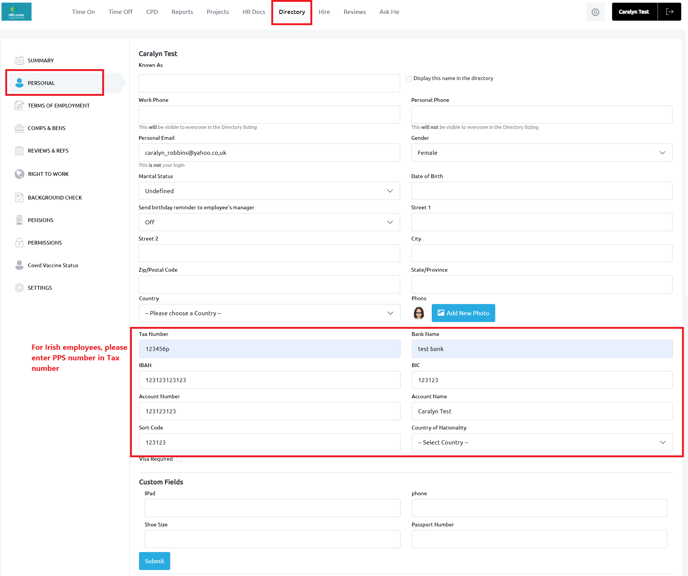Viewport: 688px width, 576px height.
Task: Open the Permissions lock icon
Action: pos(19,243)
